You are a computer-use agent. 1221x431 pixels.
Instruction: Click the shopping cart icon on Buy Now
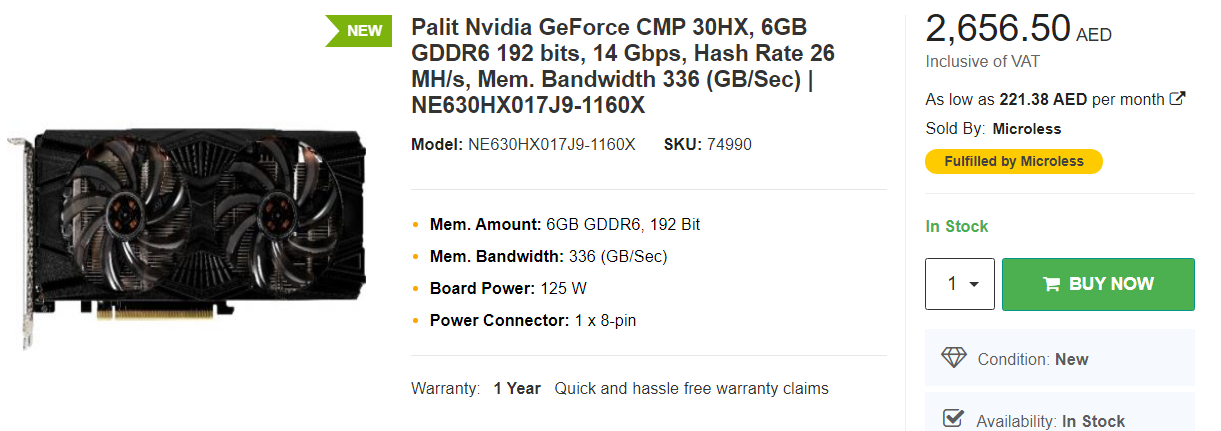(x=1051, y=284)
